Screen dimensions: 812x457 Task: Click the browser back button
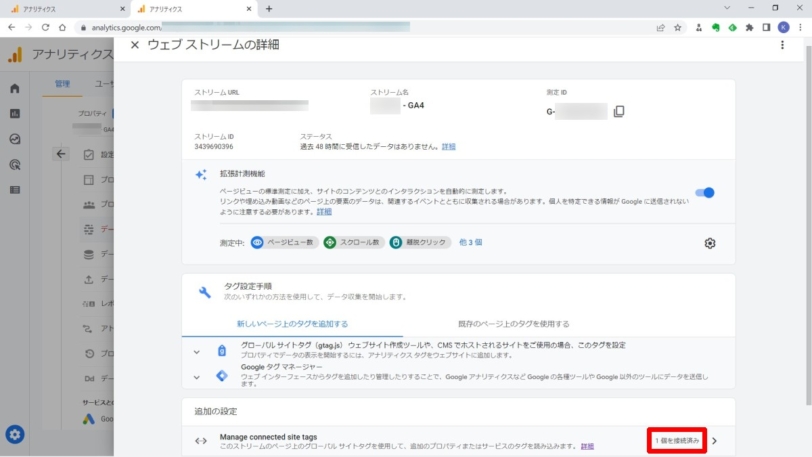(x=11, y=27)
